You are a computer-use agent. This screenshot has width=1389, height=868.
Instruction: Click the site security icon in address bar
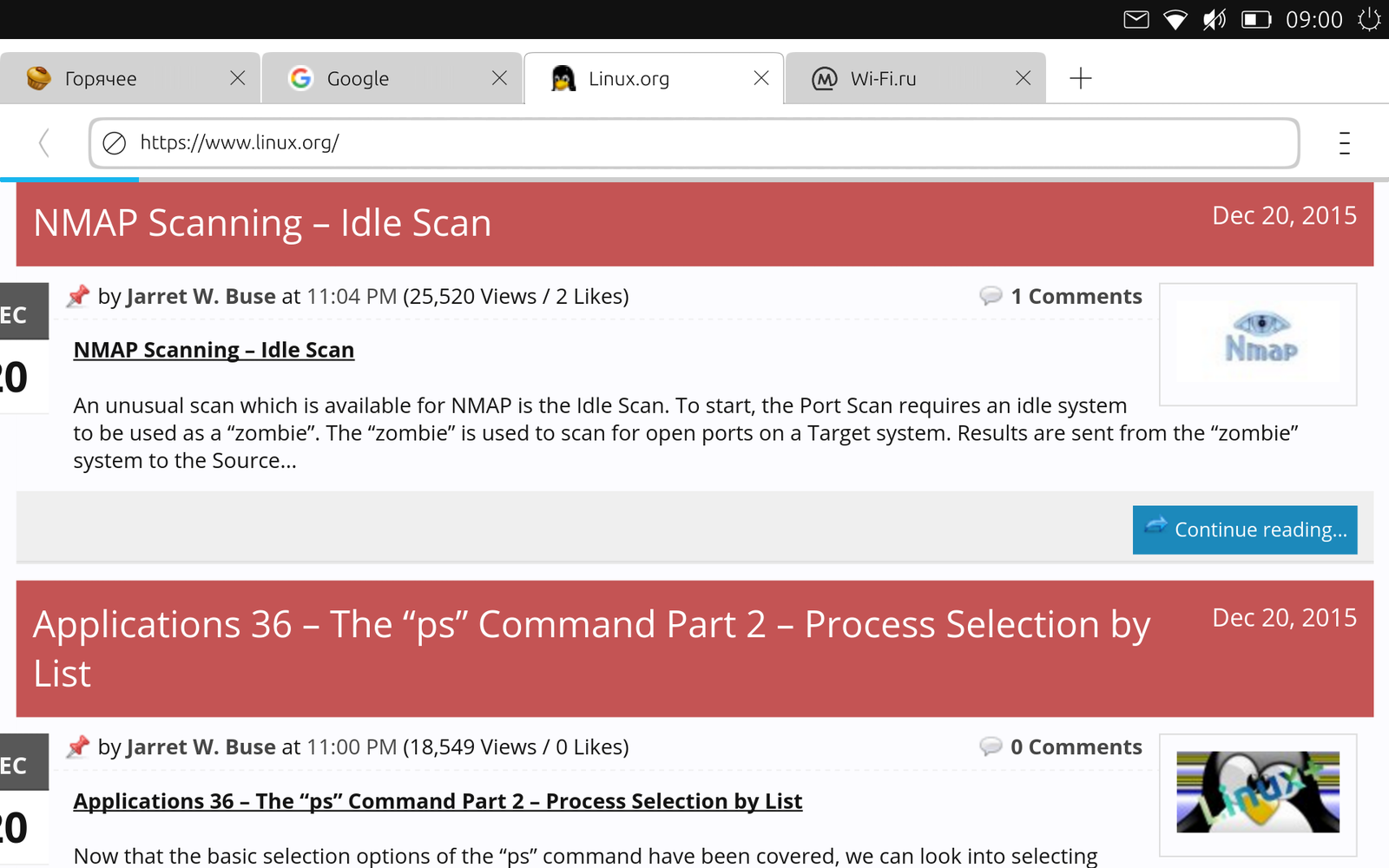point(115,142)
